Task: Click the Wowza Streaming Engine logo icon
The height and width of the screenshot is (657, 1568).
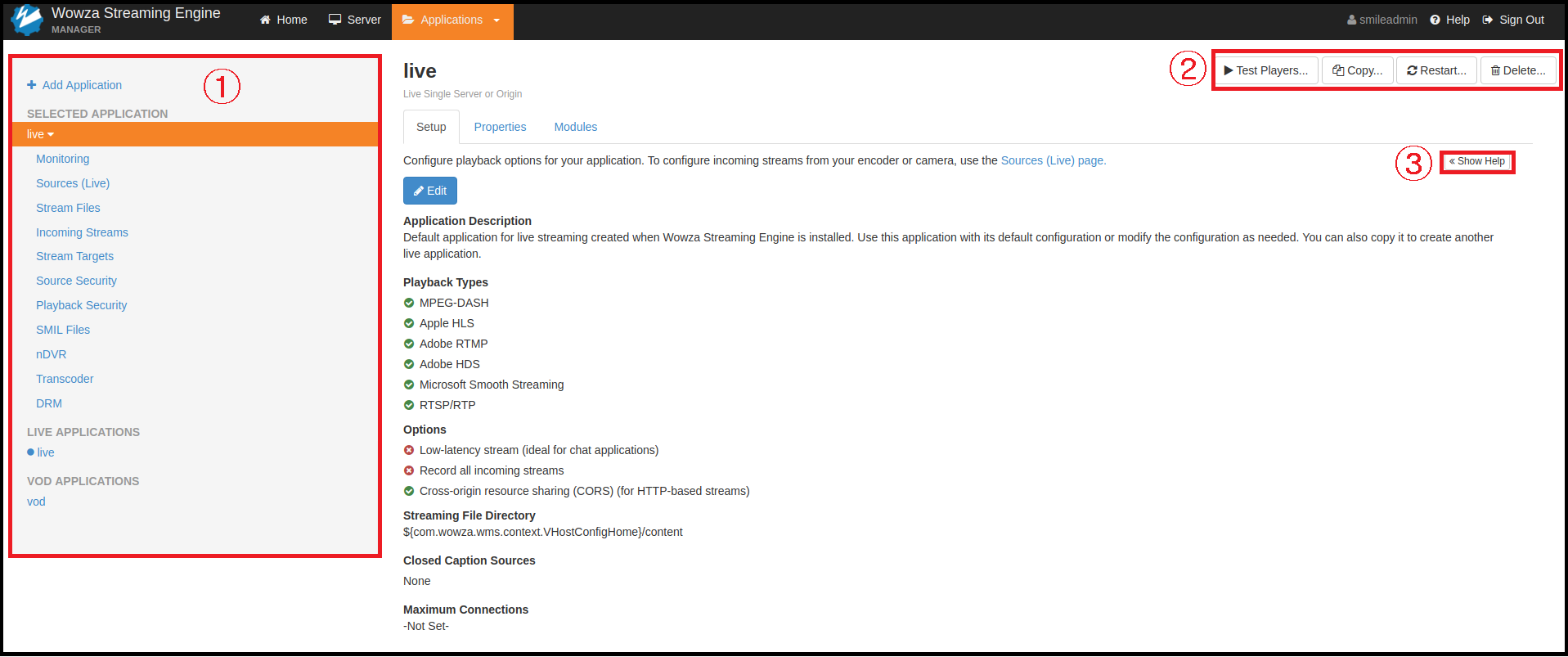Action: tap(27, 20)
